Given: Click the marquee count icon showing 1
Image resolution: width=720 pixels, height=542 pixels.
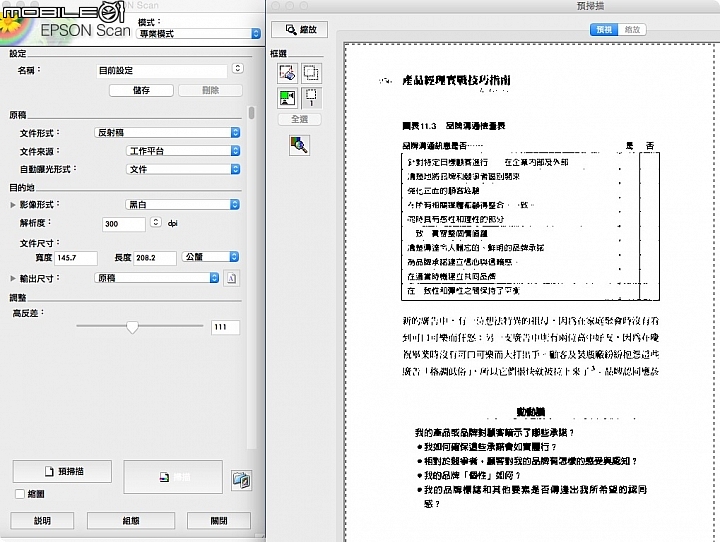Looking at the screenshot, I should tap(311, 98).
